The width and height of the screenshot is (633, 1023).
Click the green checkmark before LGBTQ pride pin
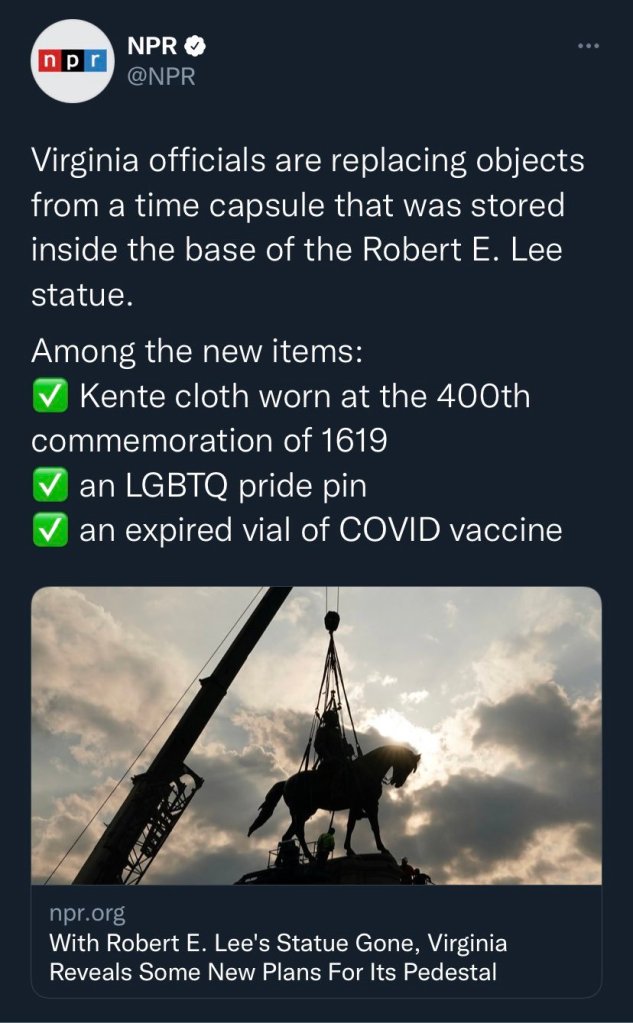[50, 486]
